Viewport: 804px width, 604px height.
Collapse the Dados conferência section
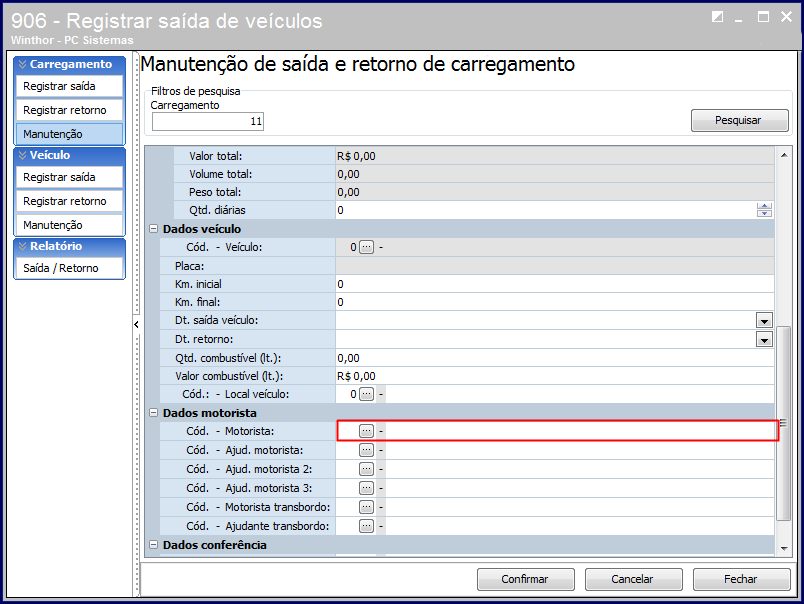click(x=153, y=545)
